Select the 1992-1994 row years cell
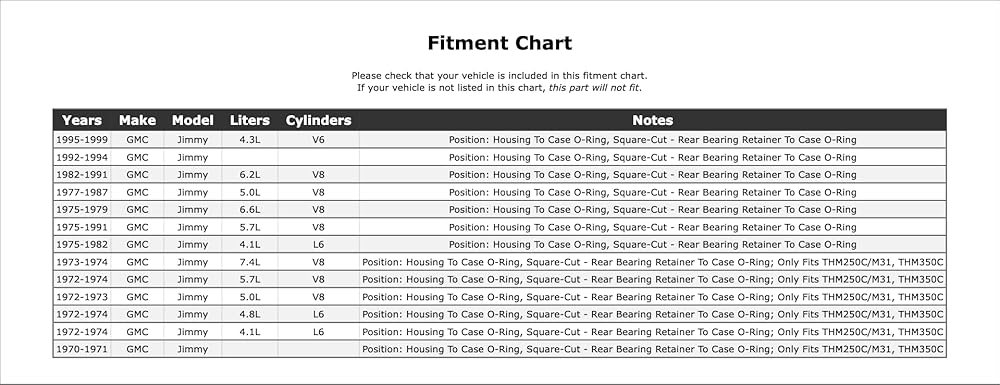This screenshot has height=385, width=1000. click(x=82, y=157)
